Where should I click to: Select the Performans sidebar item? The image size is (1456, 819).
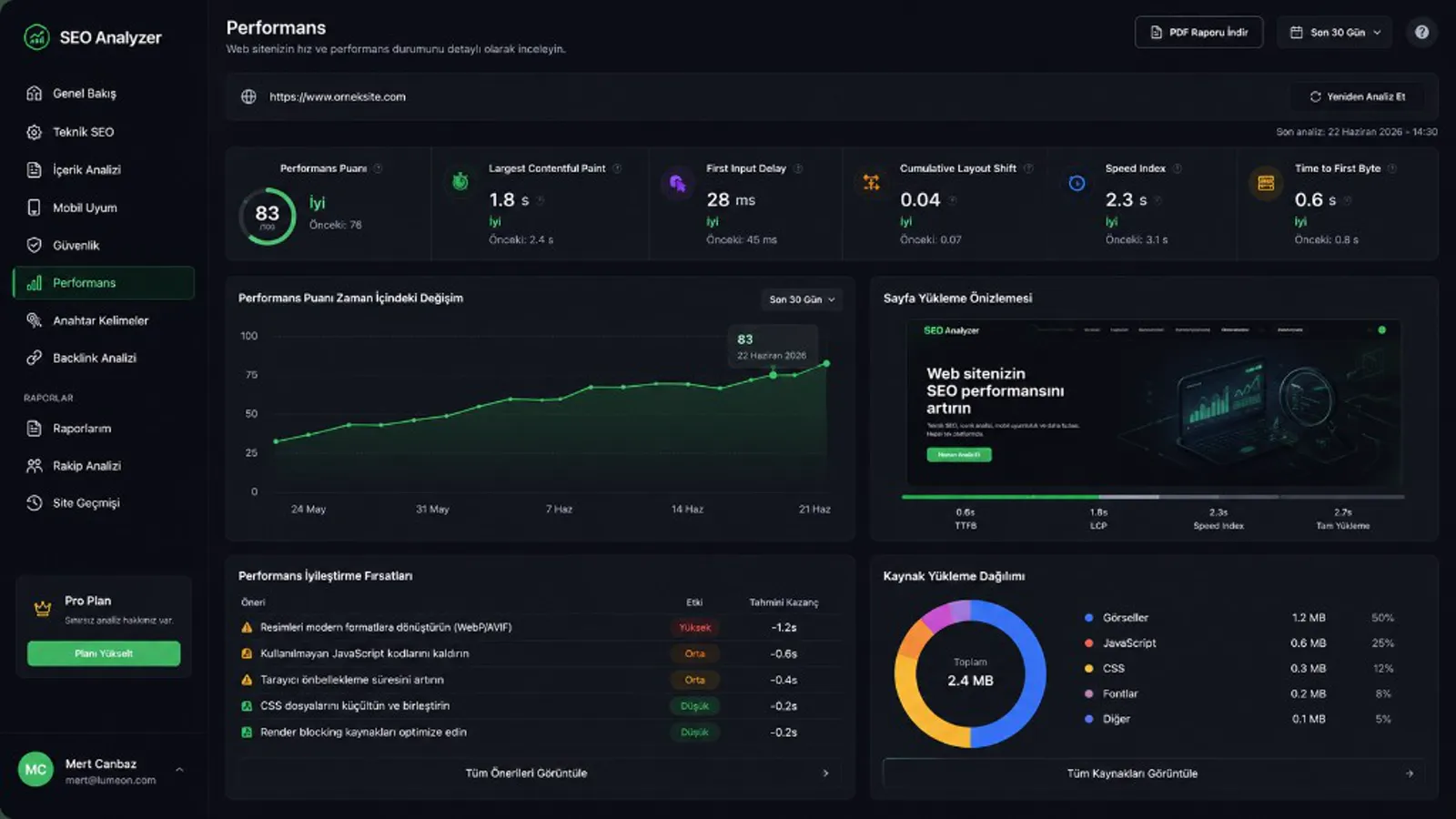(x=104, y=283)
